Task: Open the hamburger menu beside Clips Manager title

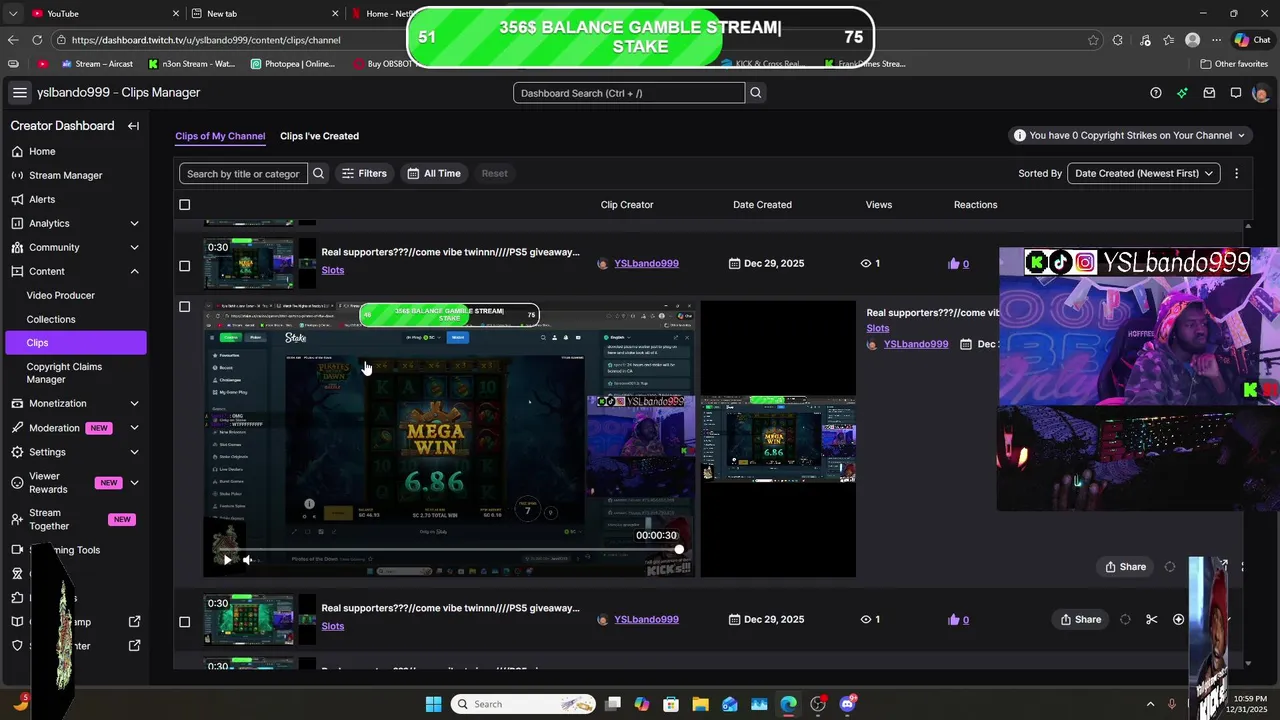Action: [19, 93]
